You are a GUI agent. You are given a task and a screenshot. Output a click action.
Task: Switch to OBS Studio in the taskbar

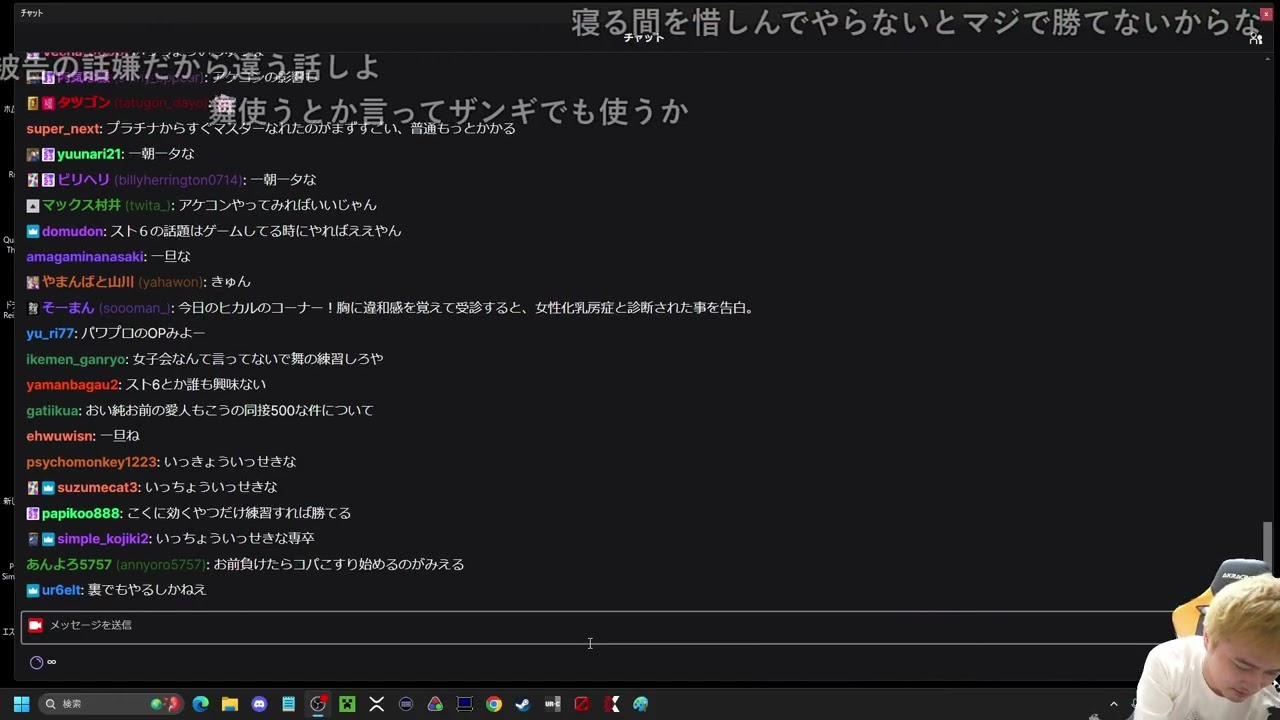318,704
